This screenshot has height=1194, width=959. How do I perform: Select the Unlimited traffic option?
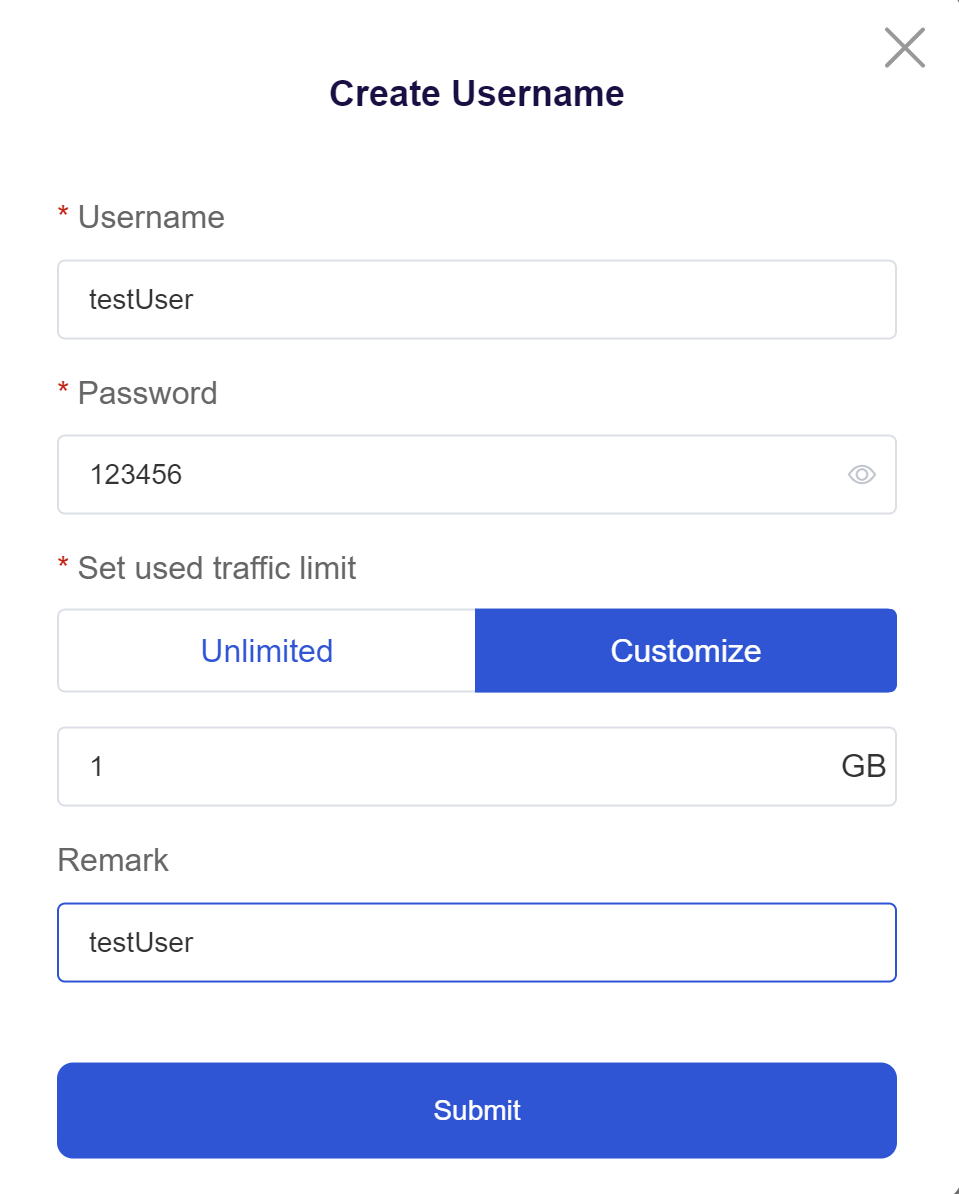pyautogui.click(x=267, y=650)
